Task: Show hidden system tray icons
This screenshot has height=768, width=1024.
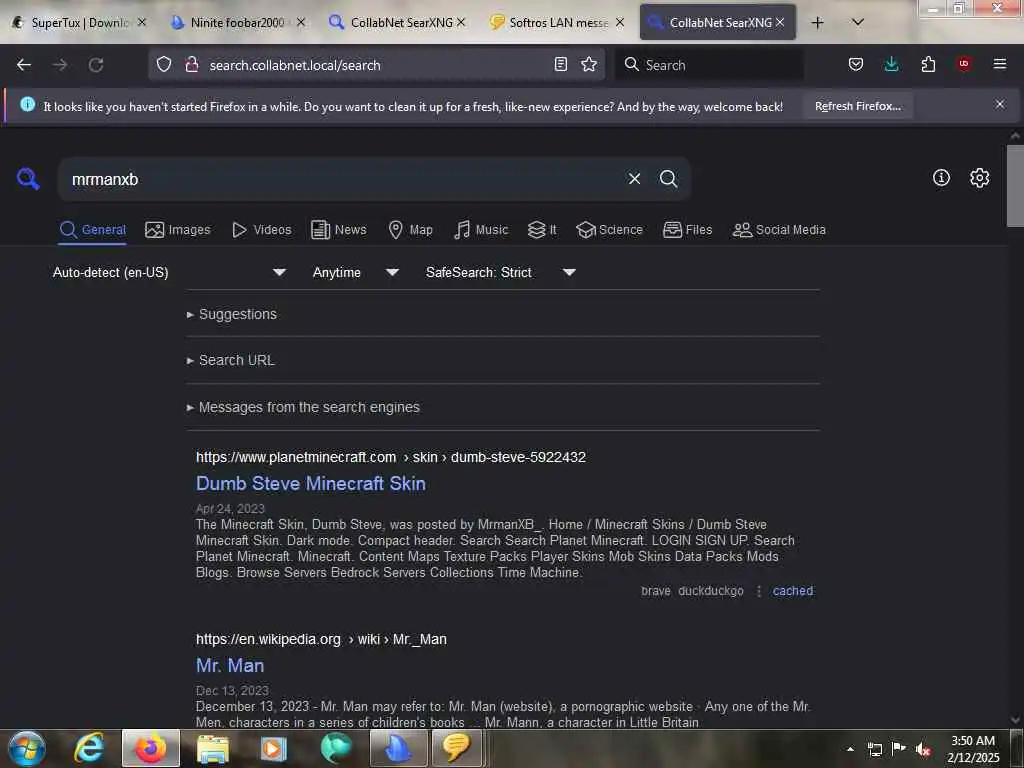Action: [x=850, y=749]
